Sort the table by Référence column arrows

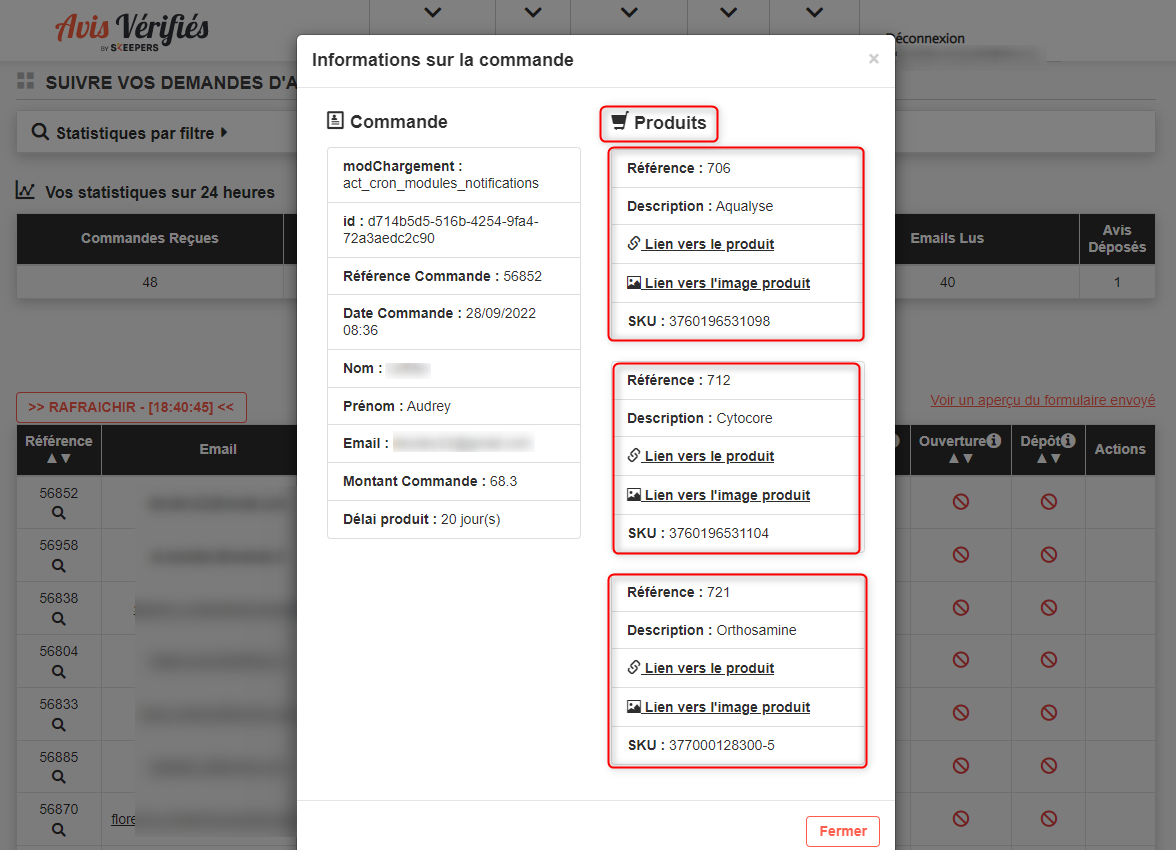tap(59, 458)
